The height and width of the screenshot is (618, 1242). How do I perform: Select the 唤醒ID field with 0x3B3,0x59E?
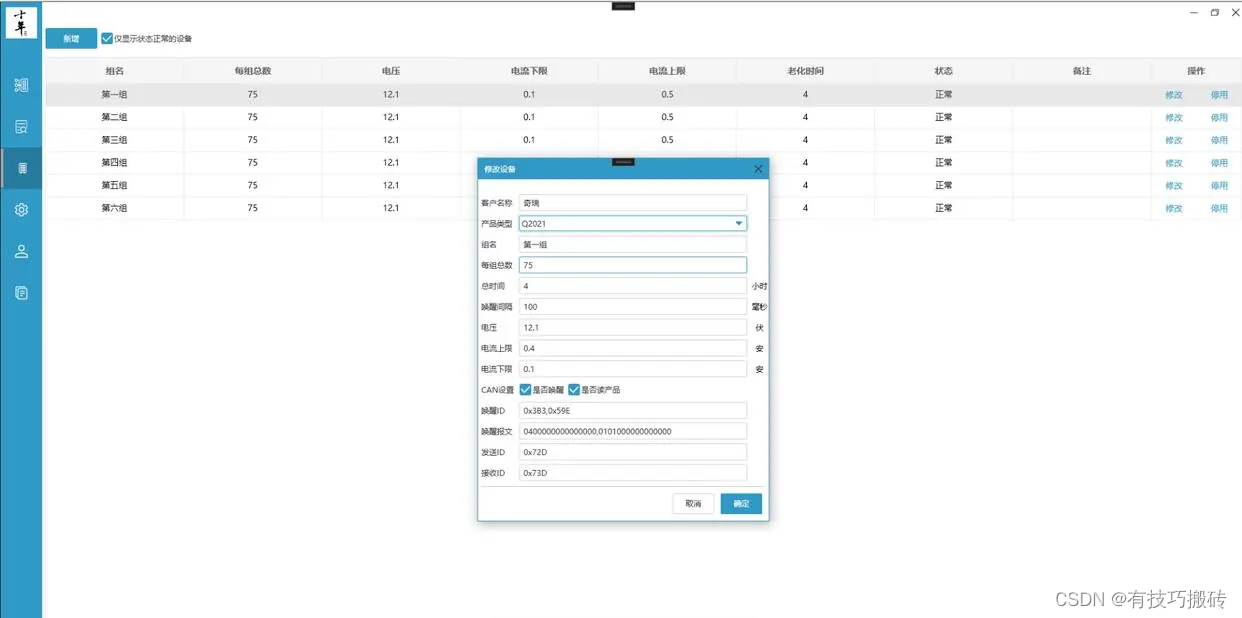pos(632,410)
